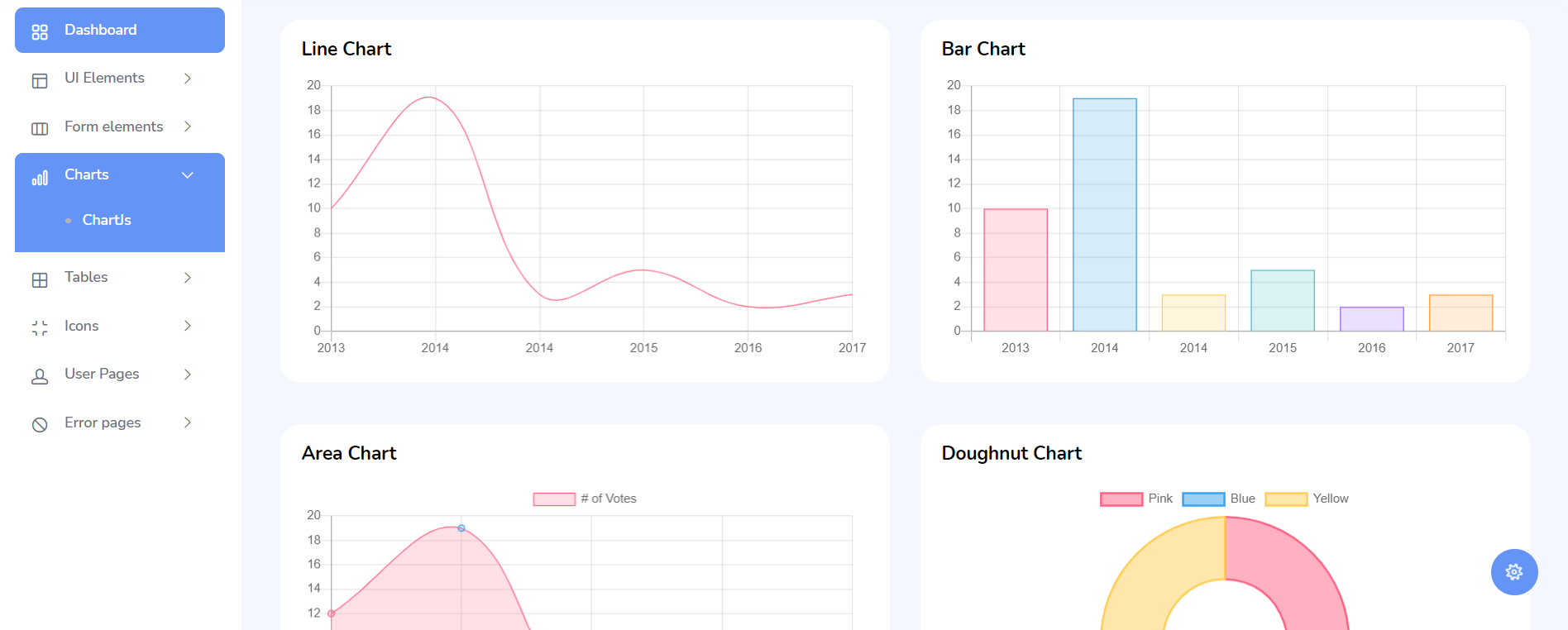Screen dimensions: 1568x630
Task: Toggle the Blue doughnut legend swatch
Action: coord(1203,499)
